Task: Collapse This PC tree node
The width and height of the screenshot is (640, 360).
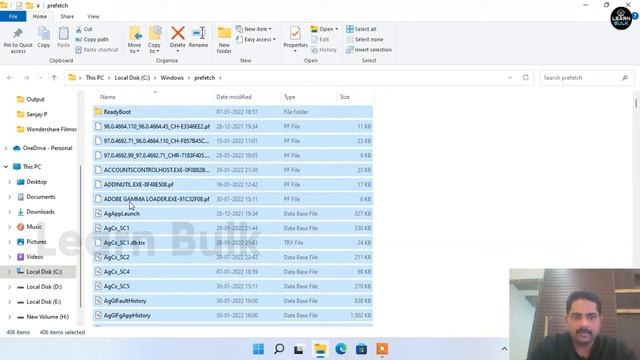Action: (x=6, y=167)
